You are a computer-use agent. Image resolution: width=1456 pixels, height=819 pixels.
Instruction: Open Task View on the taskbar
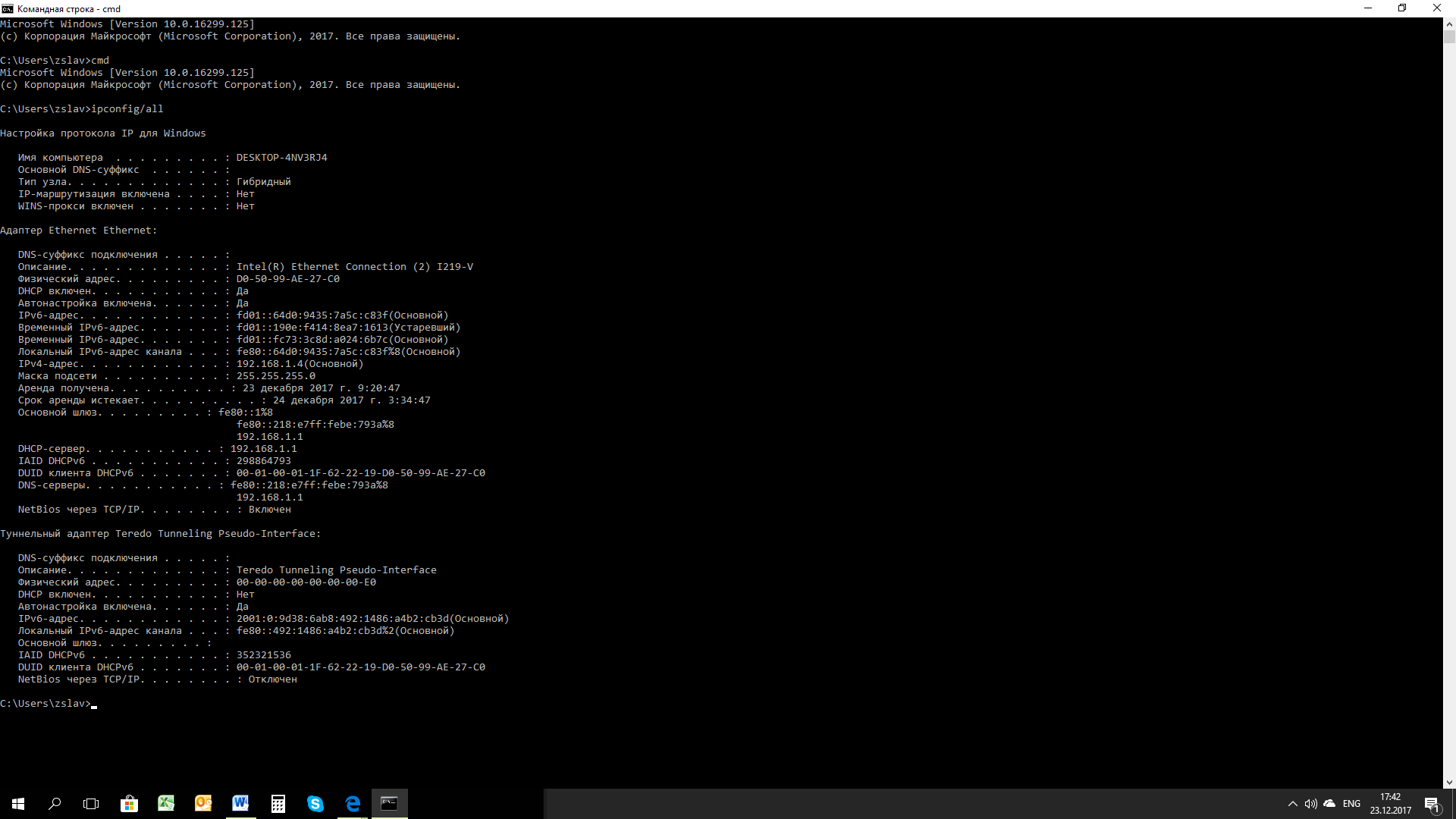(91, 804)
